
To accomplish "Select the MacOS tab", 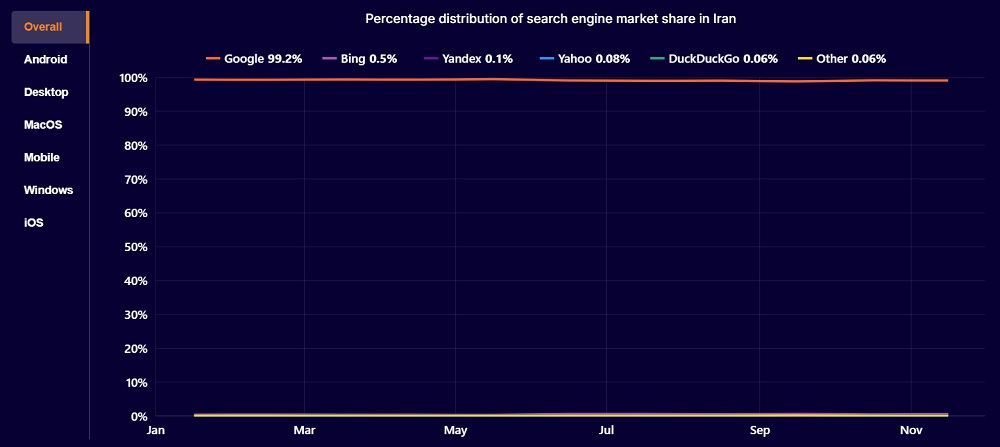I will 43,125.
